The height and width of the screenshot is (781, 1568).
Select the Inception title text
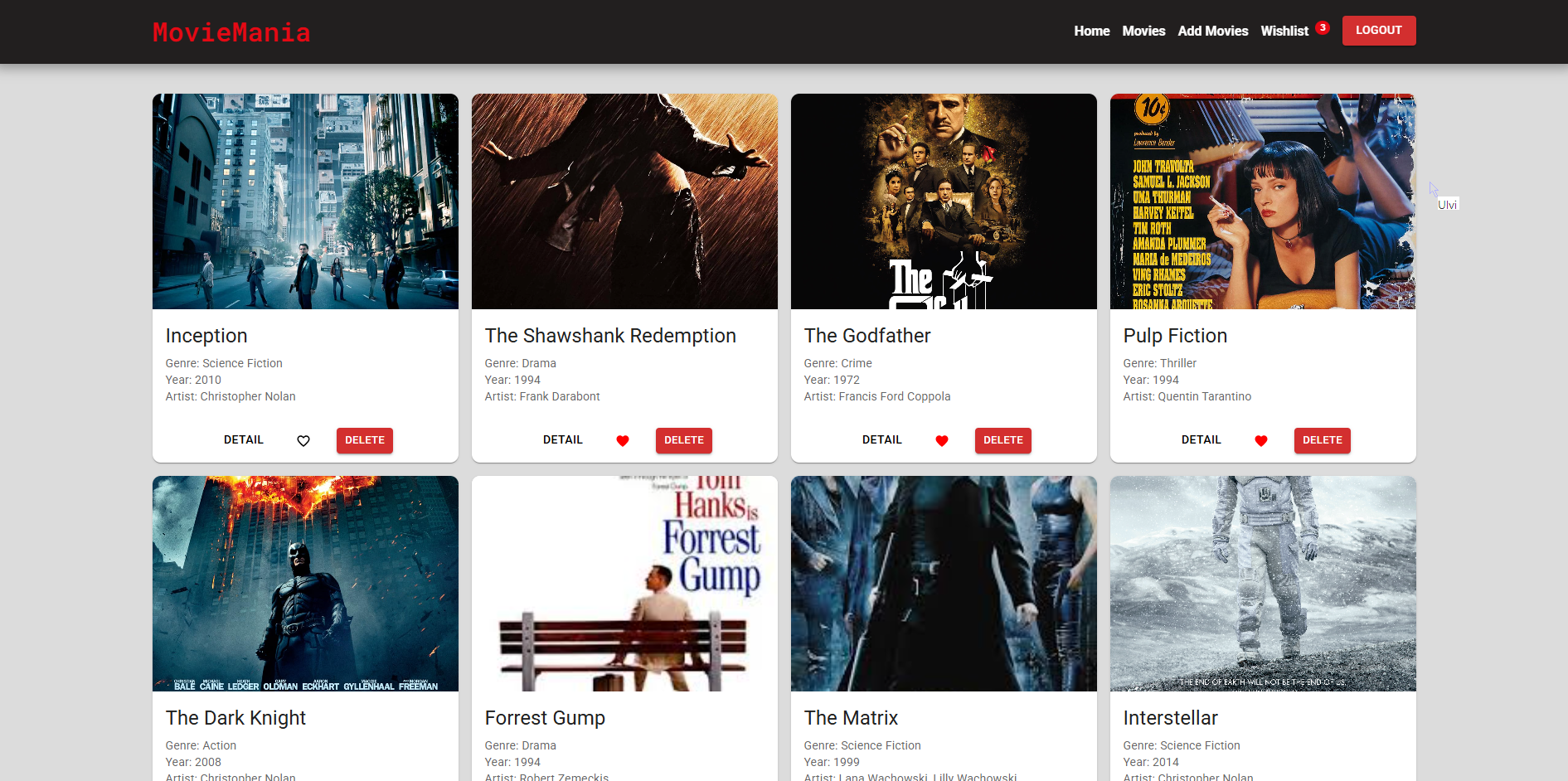[x=206, y=336]
